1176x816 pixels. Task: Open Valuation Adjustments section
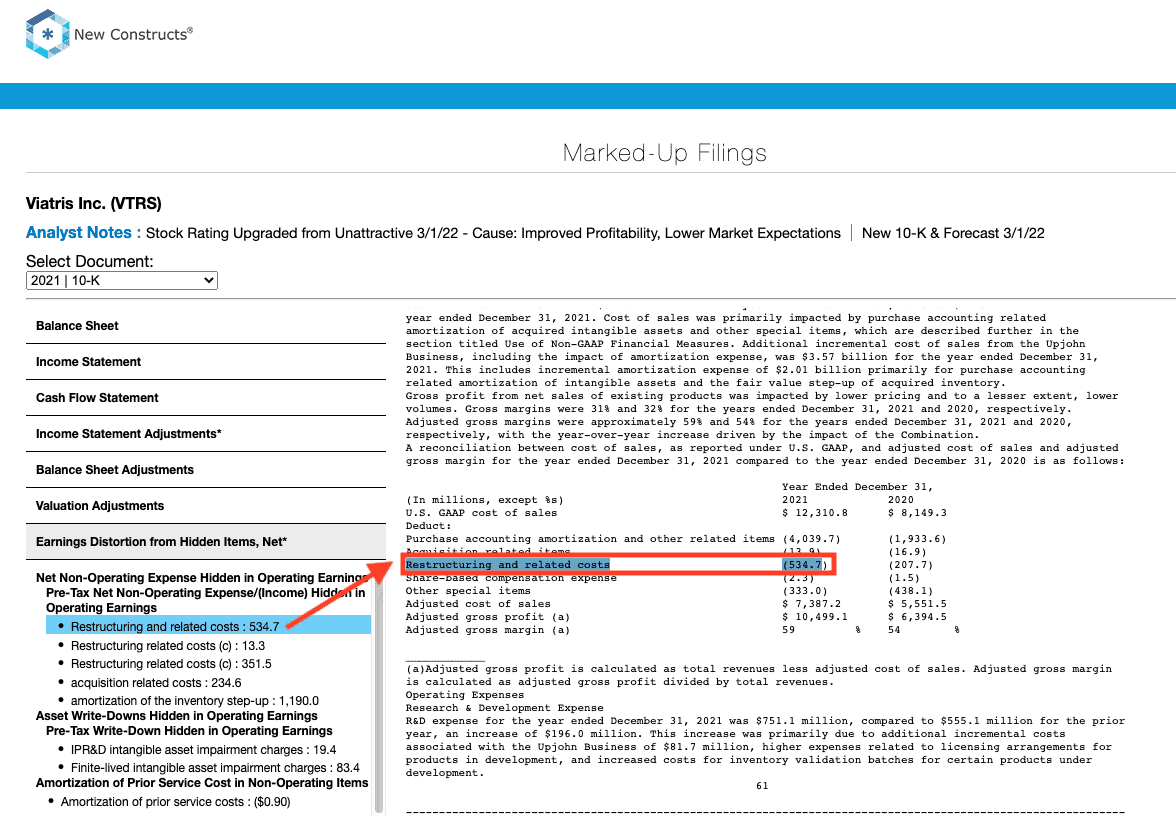[x=206, y=506]
